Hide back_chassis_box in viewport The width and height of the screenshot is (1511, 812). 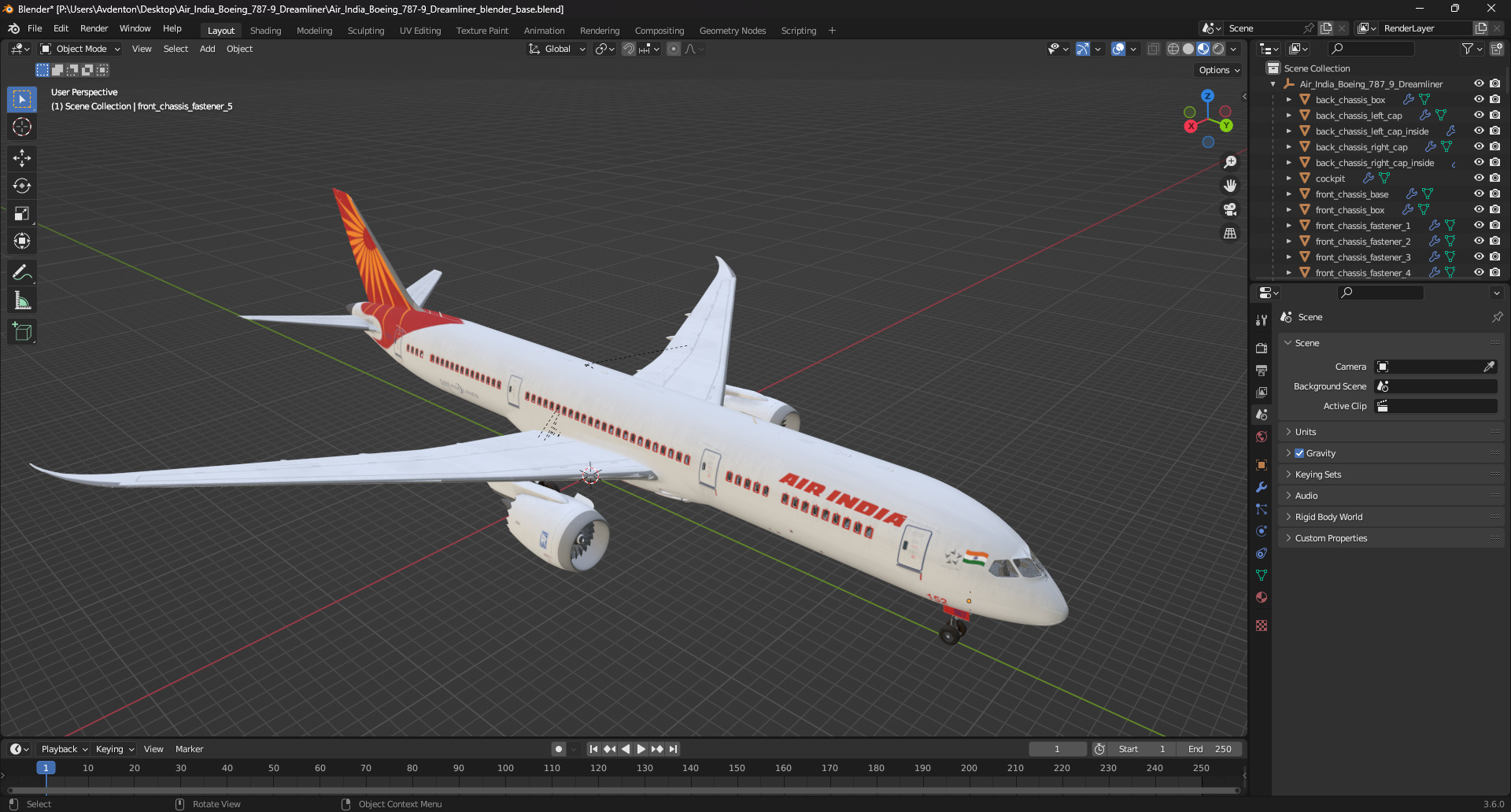(x=1479, y=100)
